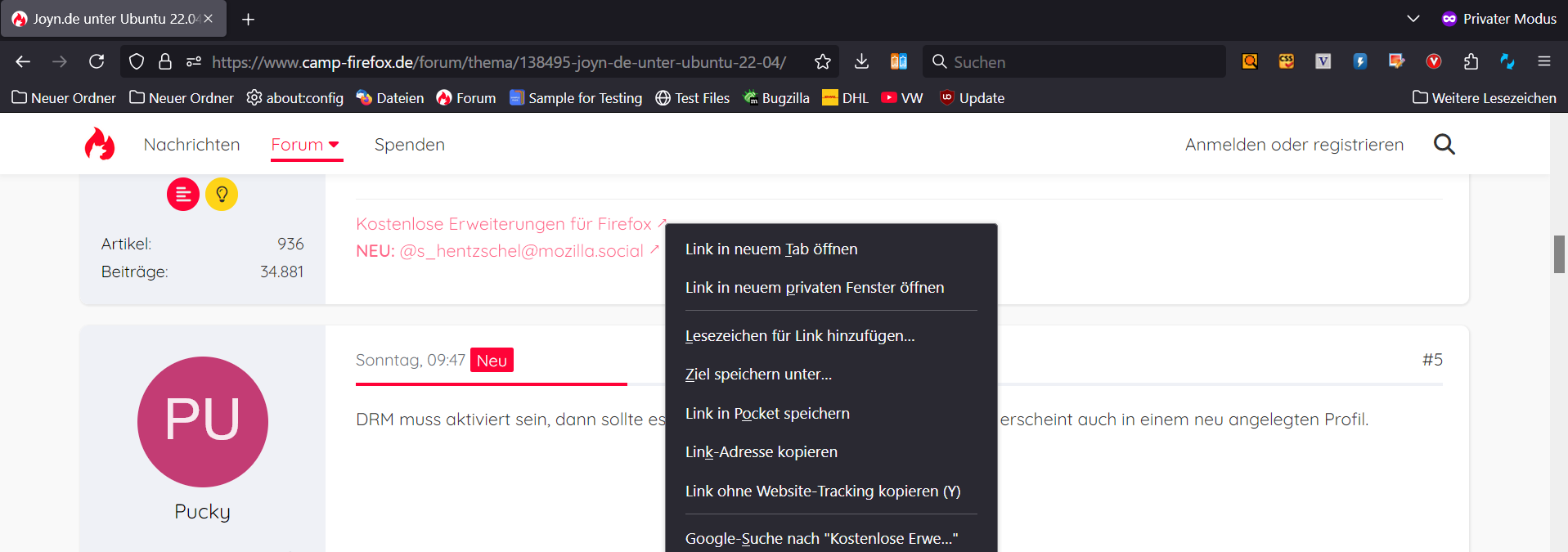1568x552 pixels.
Task: Click the blue lightning extension icon
Action: (x=1360, y=61)
